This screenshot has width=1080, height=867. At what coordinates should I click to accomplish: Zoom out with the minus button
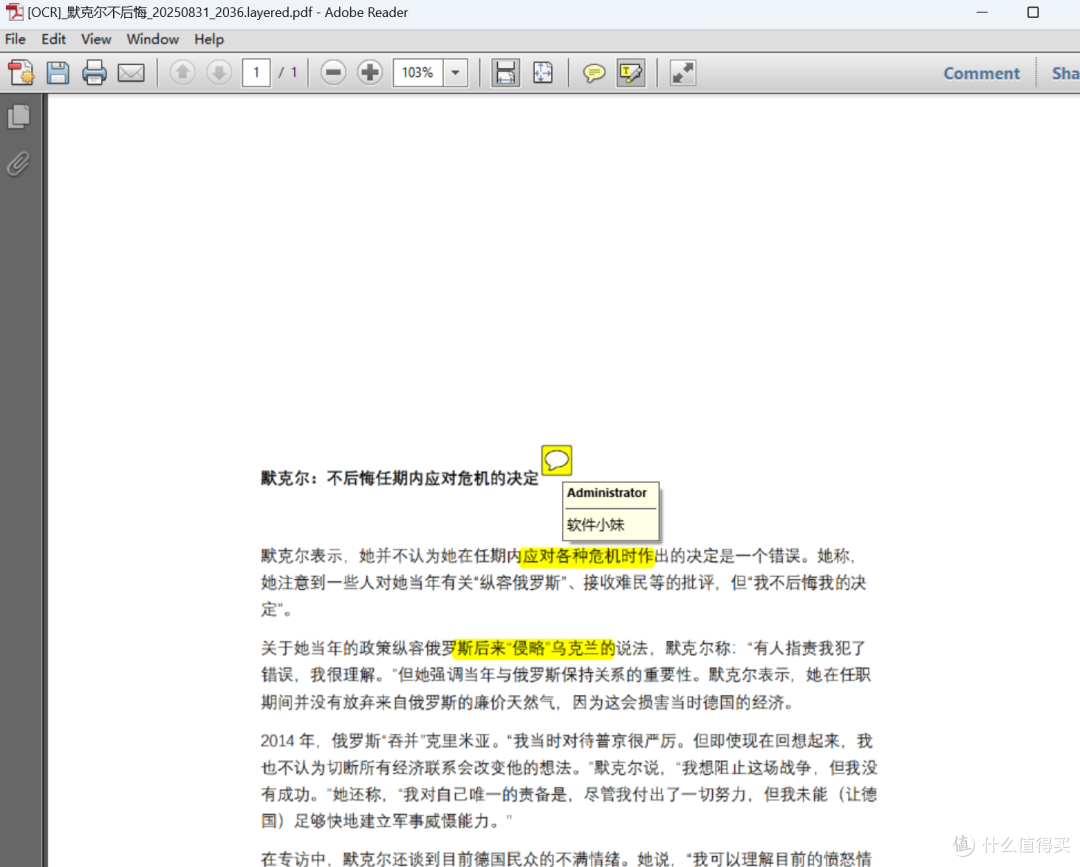(333, 72)
